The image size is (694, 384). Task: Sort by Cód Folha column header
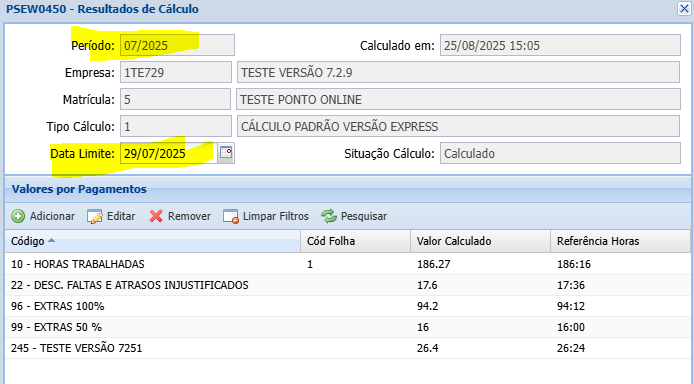tap(355, 241)
